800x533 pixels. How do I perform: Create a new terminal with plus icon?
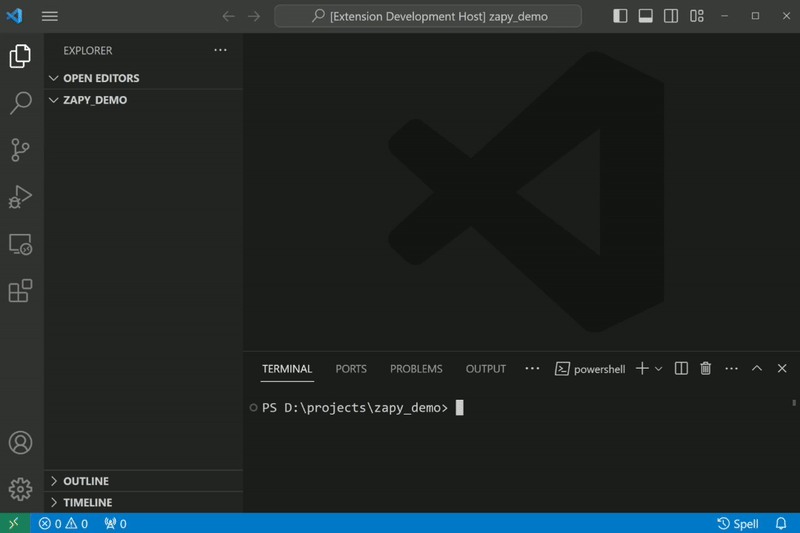(x=642, y=368)
